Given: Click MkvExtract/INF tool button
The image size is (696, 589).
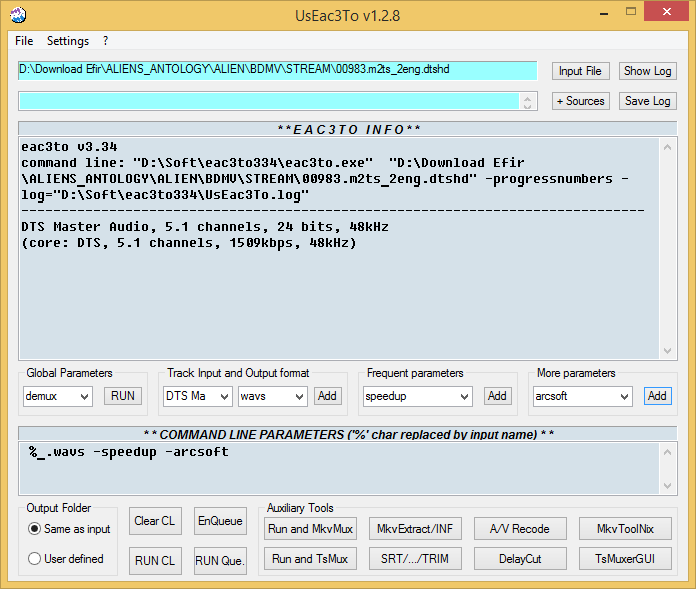Looking at the screenshot, I should click(x=415, y=529).
